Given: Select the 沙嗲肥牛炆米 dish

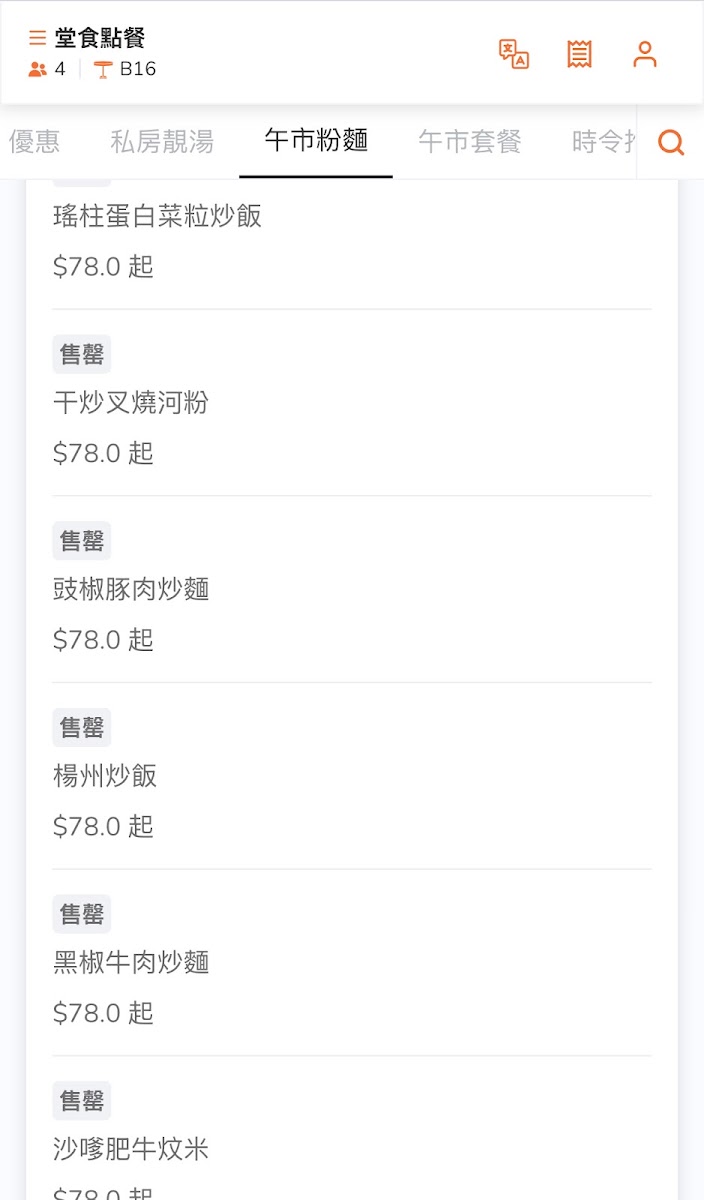Looking at the screenshot, I should coord(131,1149).
